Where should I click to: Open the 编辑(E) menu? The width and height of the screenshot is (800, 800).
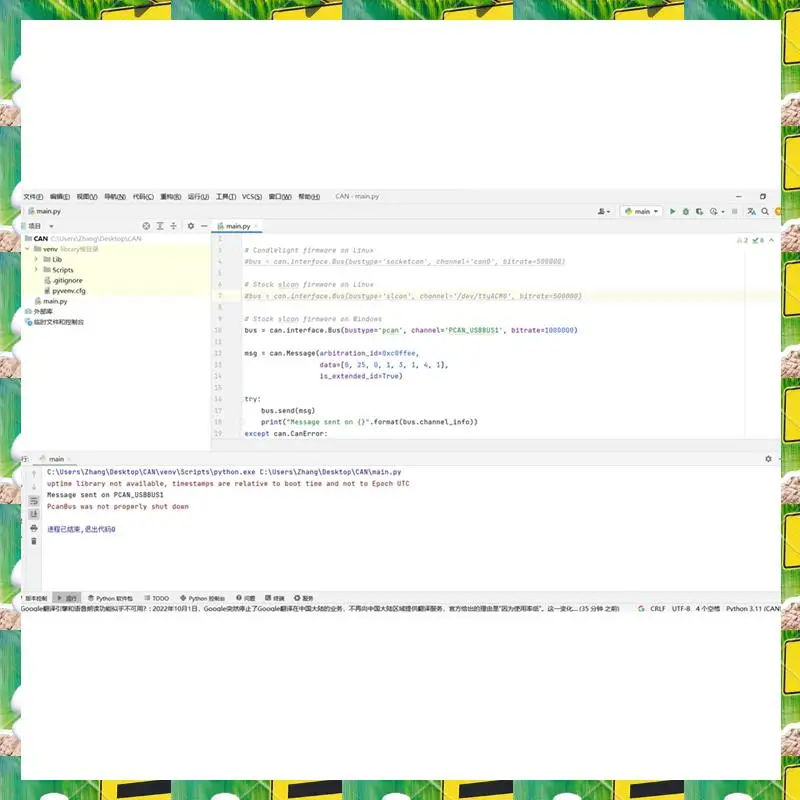(x=60, y=196)
